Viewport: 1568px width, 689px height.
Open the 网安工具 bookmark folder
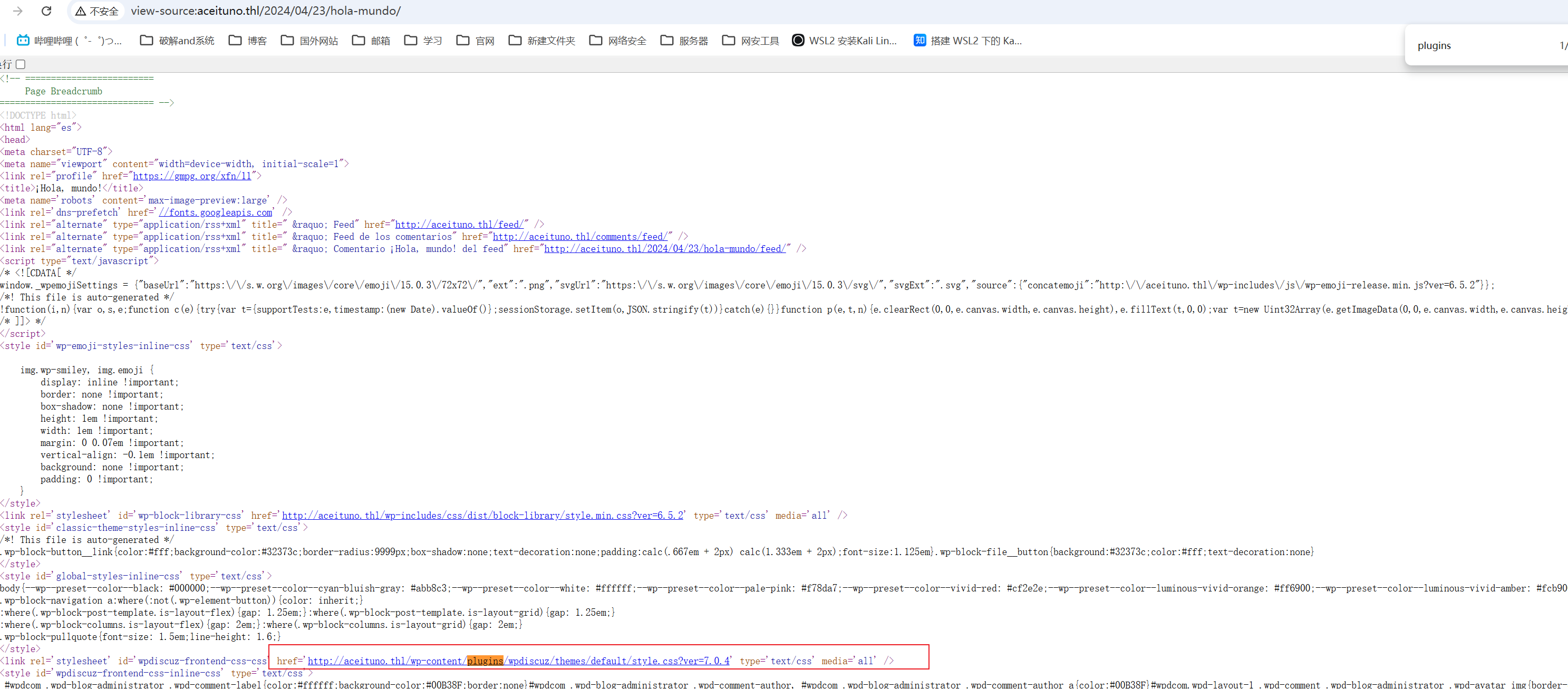[751, 41]
